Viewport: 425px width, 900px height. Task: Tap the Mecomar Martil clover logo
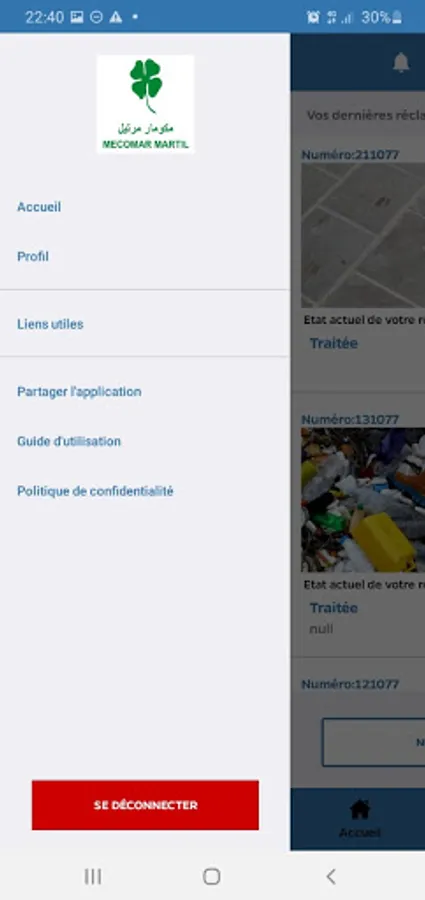[x=145, y=104]
